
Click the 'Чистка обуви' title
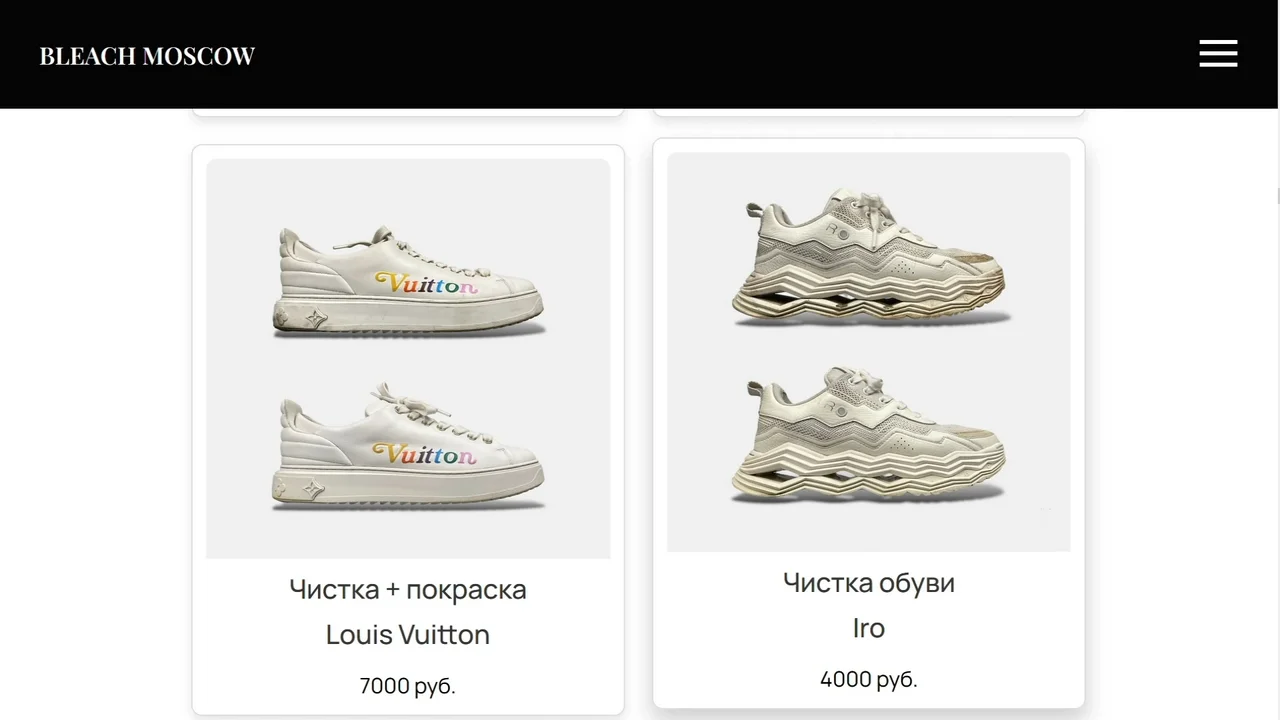[869, 583]
